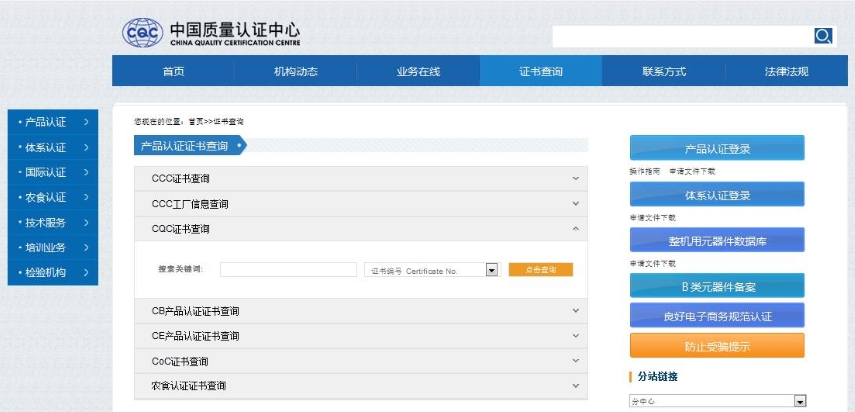Click the CQC logo in header
855x412 pixels.
(142, 34)
